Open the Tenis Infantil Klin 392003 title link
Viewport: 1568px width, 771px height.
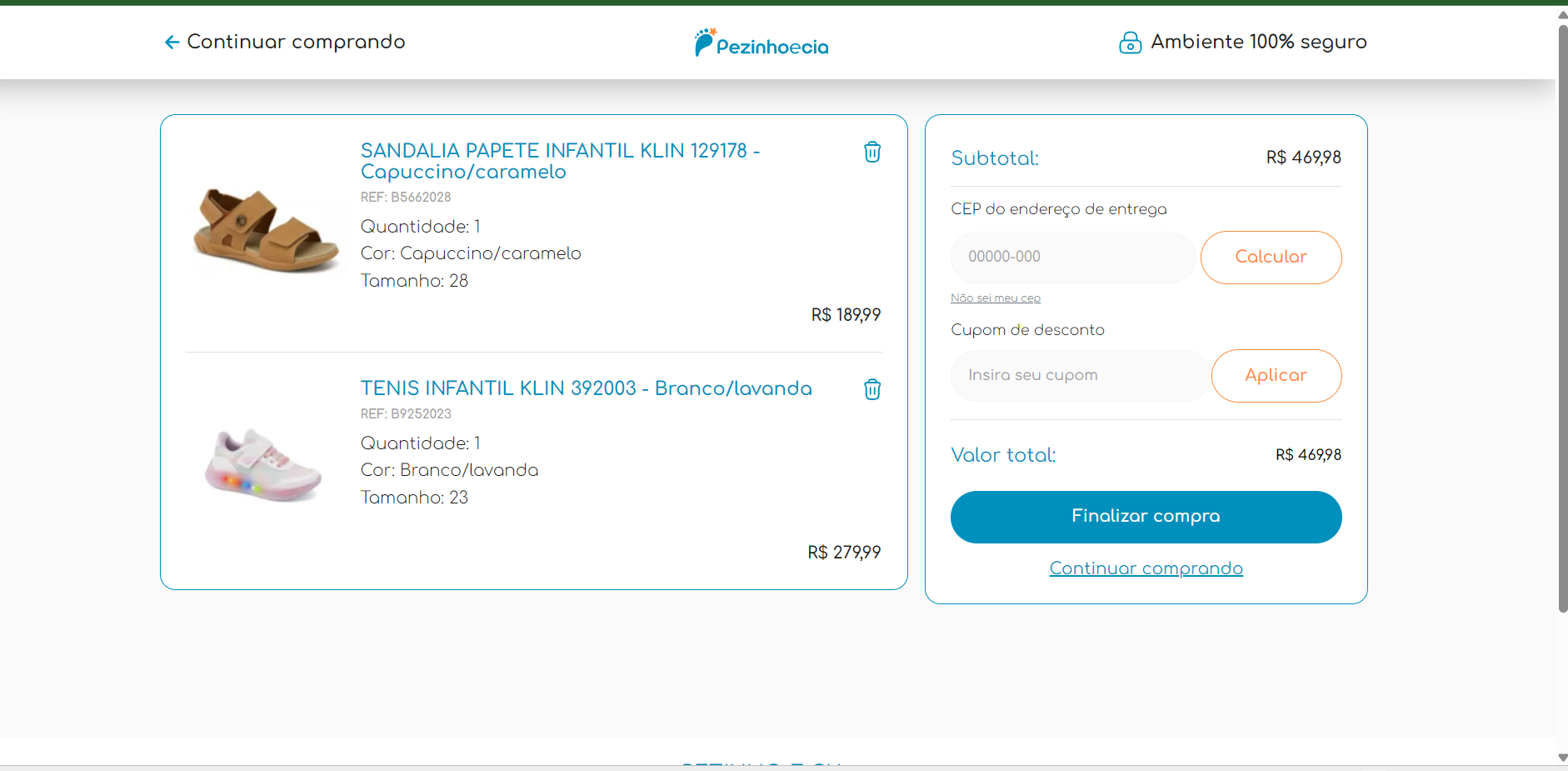point(586,388)
